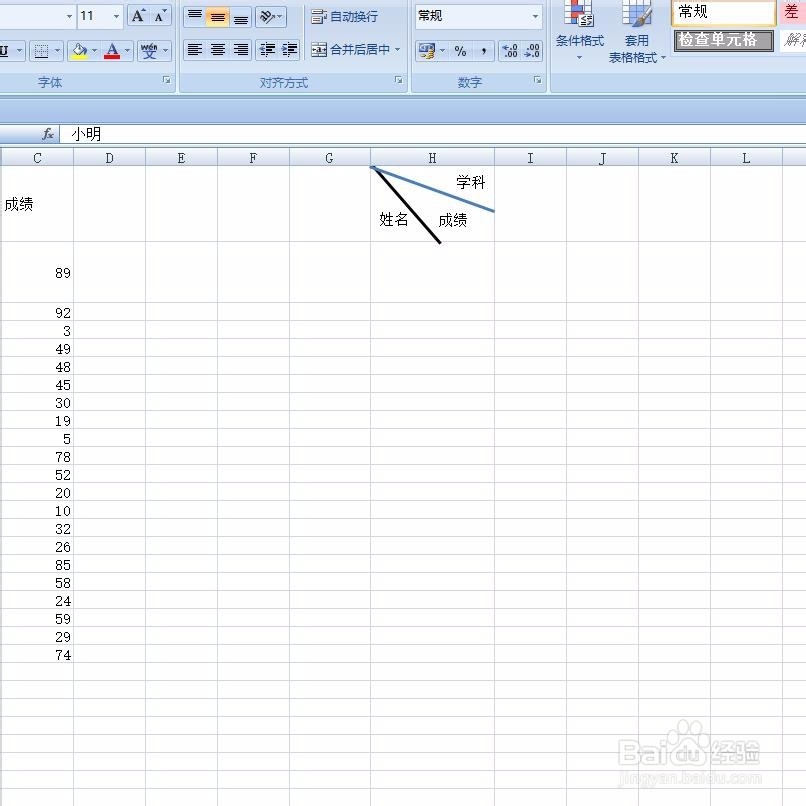Open font name dropdown arrow

tap(69, 16)
